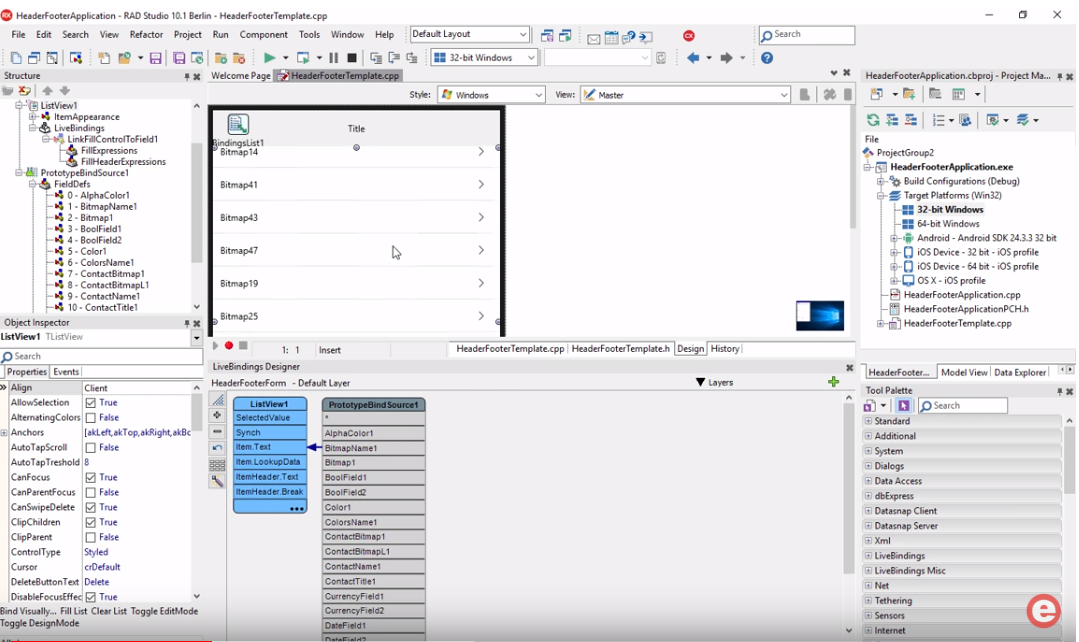Click the Move Up arrow in Structure panel

point(47,90)
